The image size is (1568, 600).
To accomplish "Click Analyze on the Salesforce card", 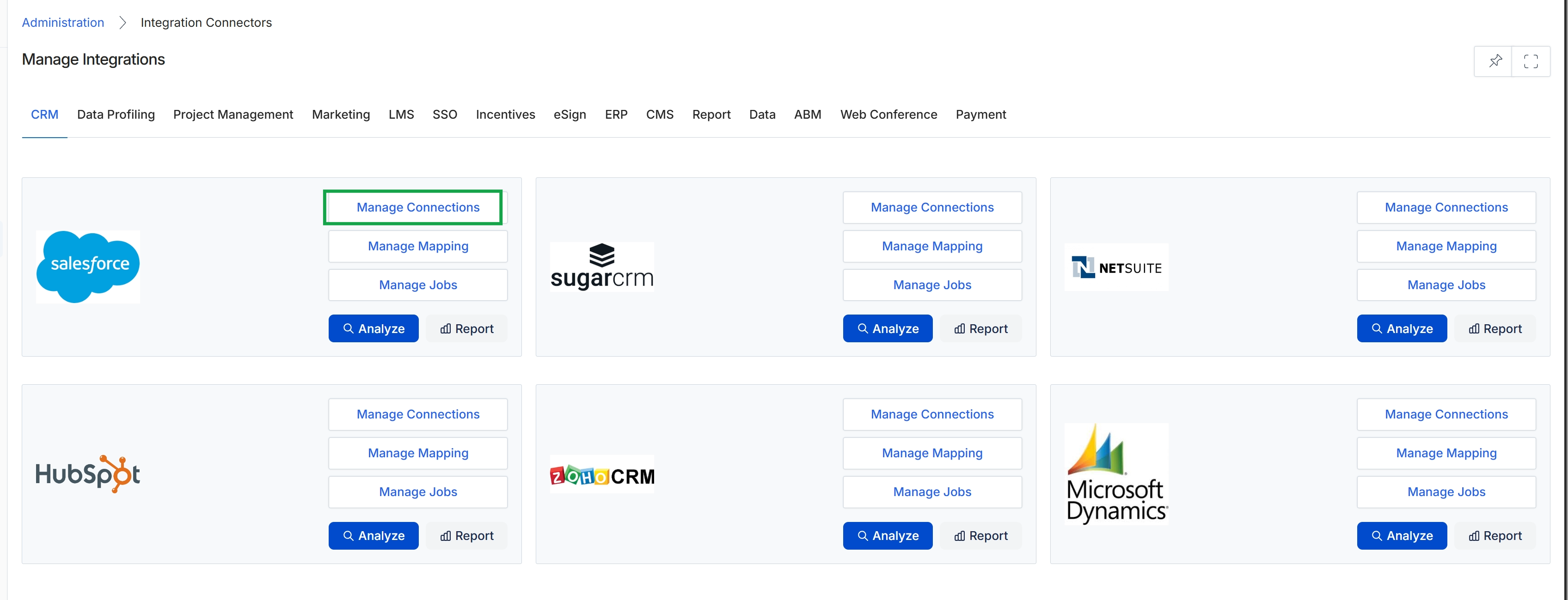I will point(374,328).
